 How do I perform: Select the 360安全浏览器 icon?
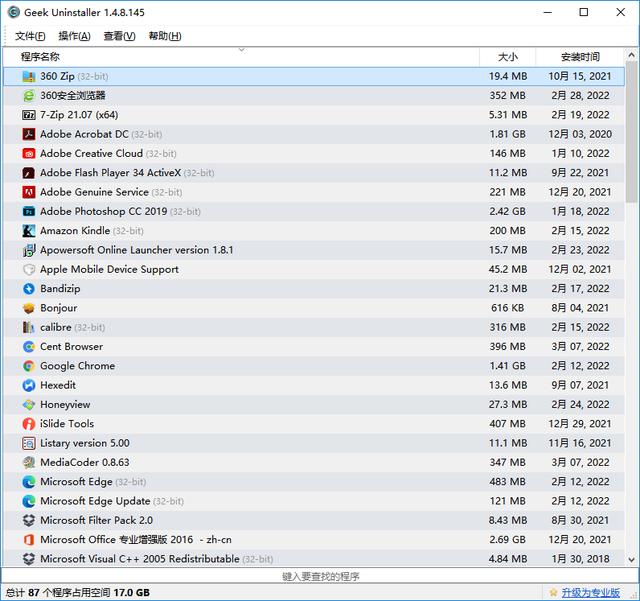(x=30, y=96)
